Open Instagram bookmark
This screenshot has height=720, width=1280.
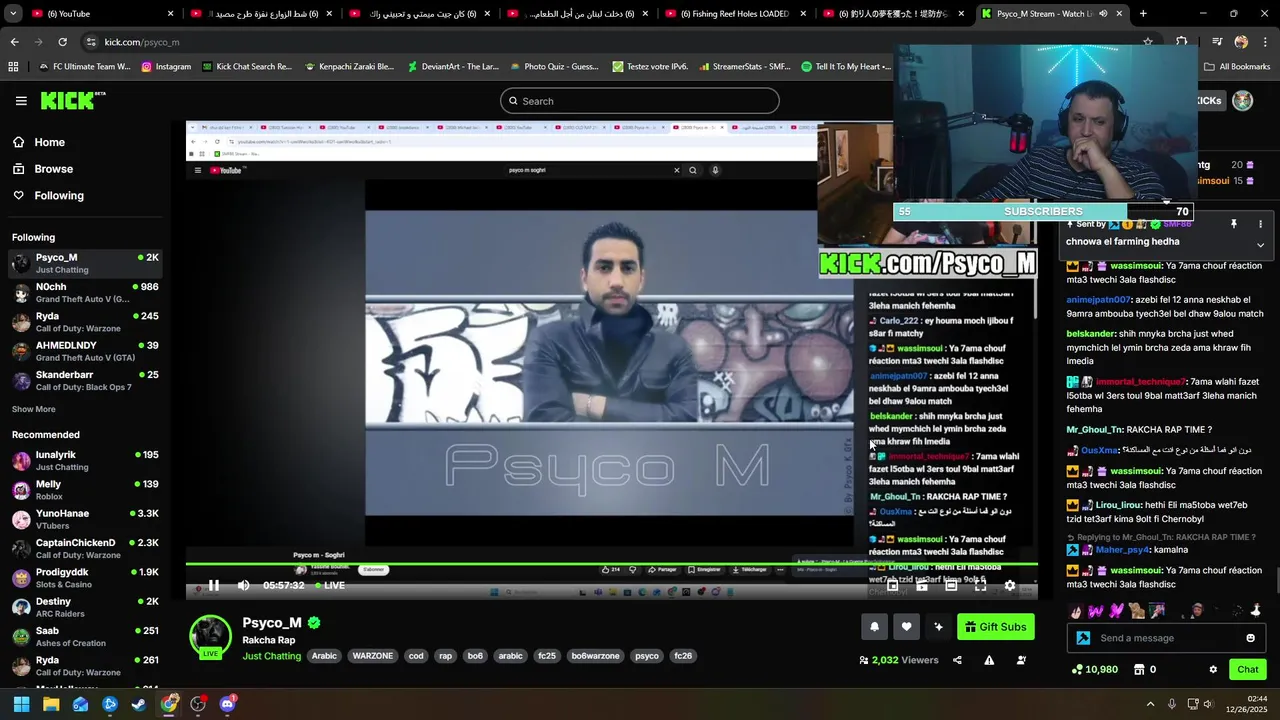[166, 67]
